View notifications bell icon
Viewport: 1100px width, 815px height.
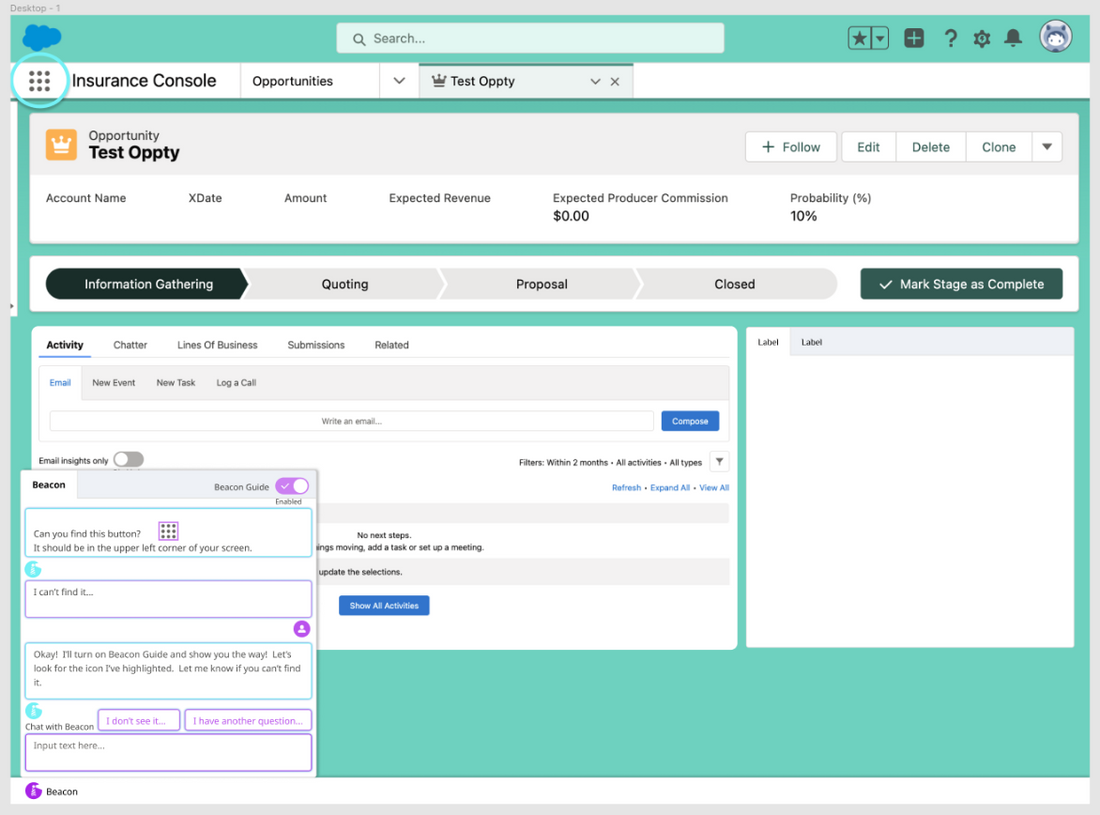coord(1013,38)
